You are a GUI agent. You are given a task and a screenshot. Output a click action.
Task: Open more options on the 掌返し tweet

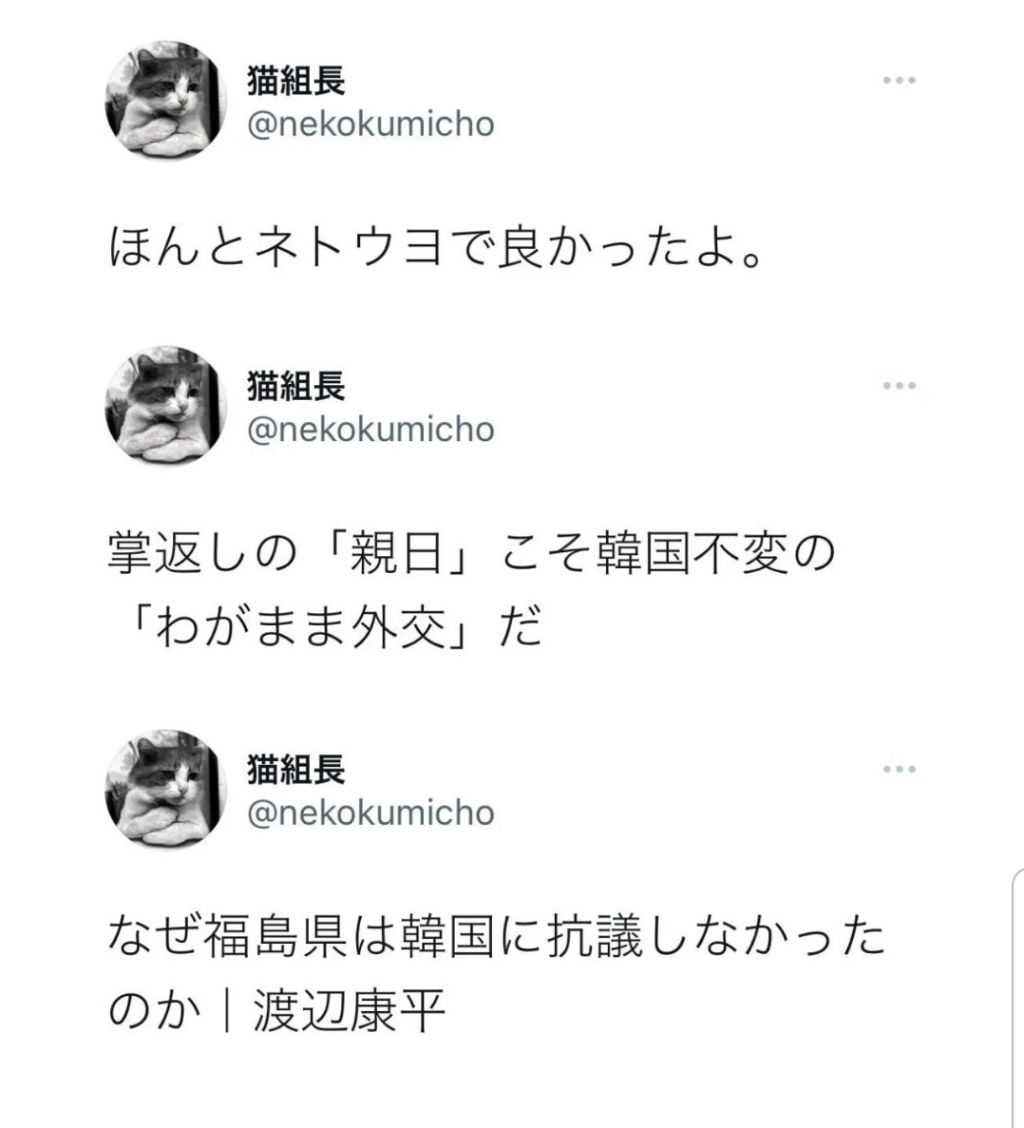pyautogui.click(x=899, y=385)
